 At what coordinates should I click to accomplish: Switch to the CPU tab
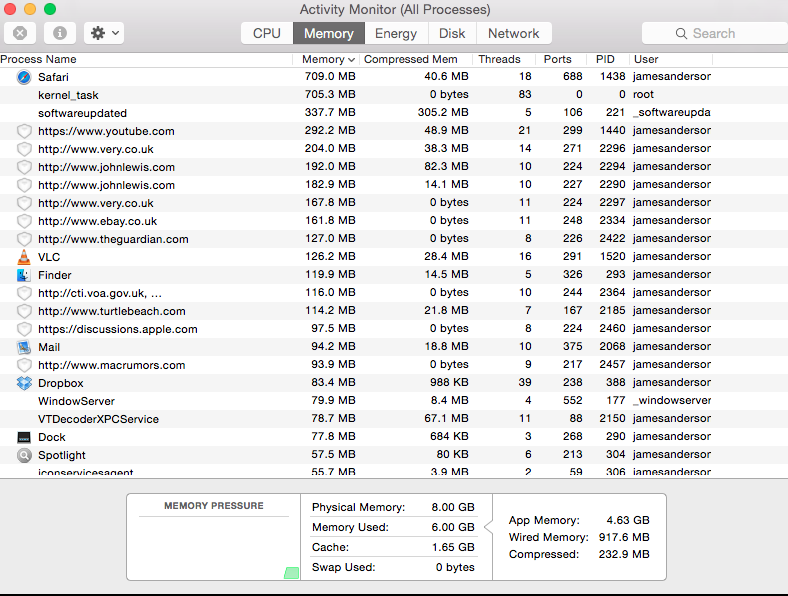[x=267, y=33]
